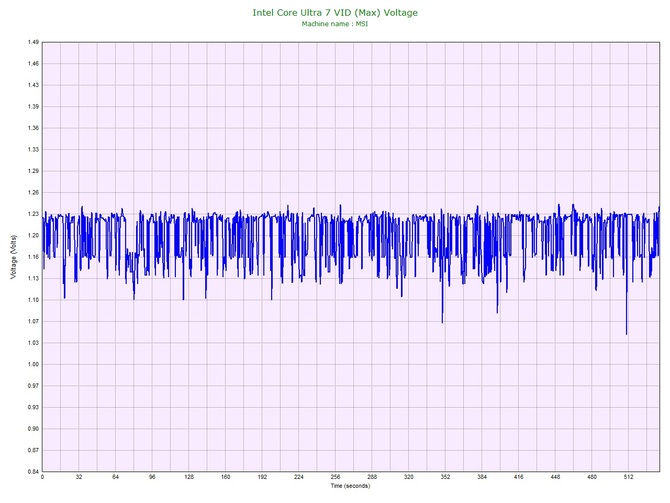Select the 1.39 voltage axis label
The height and width of the screenshot is (503, 670).
[33, 106]
